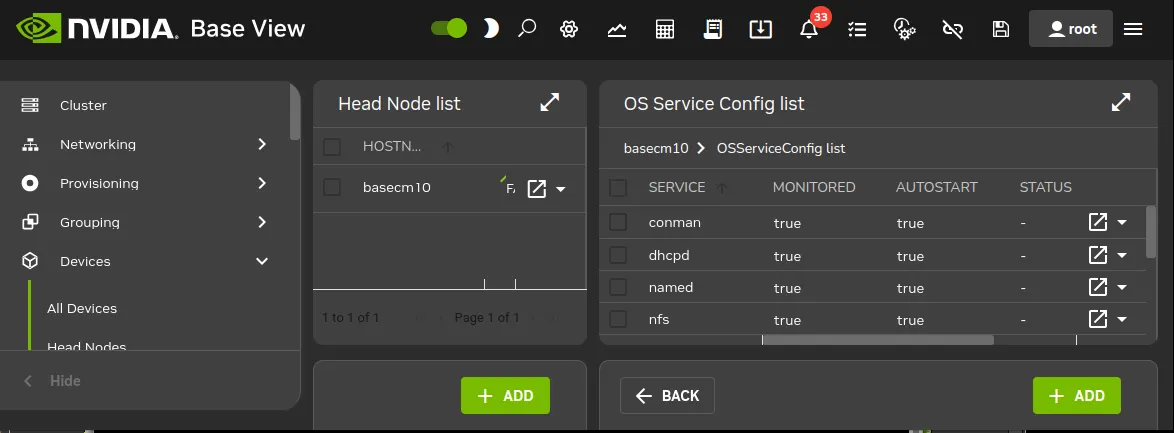This screenshot has width=1174, height=433.
Task: Expand the Grouping chevron
Action: click(262, 222)
